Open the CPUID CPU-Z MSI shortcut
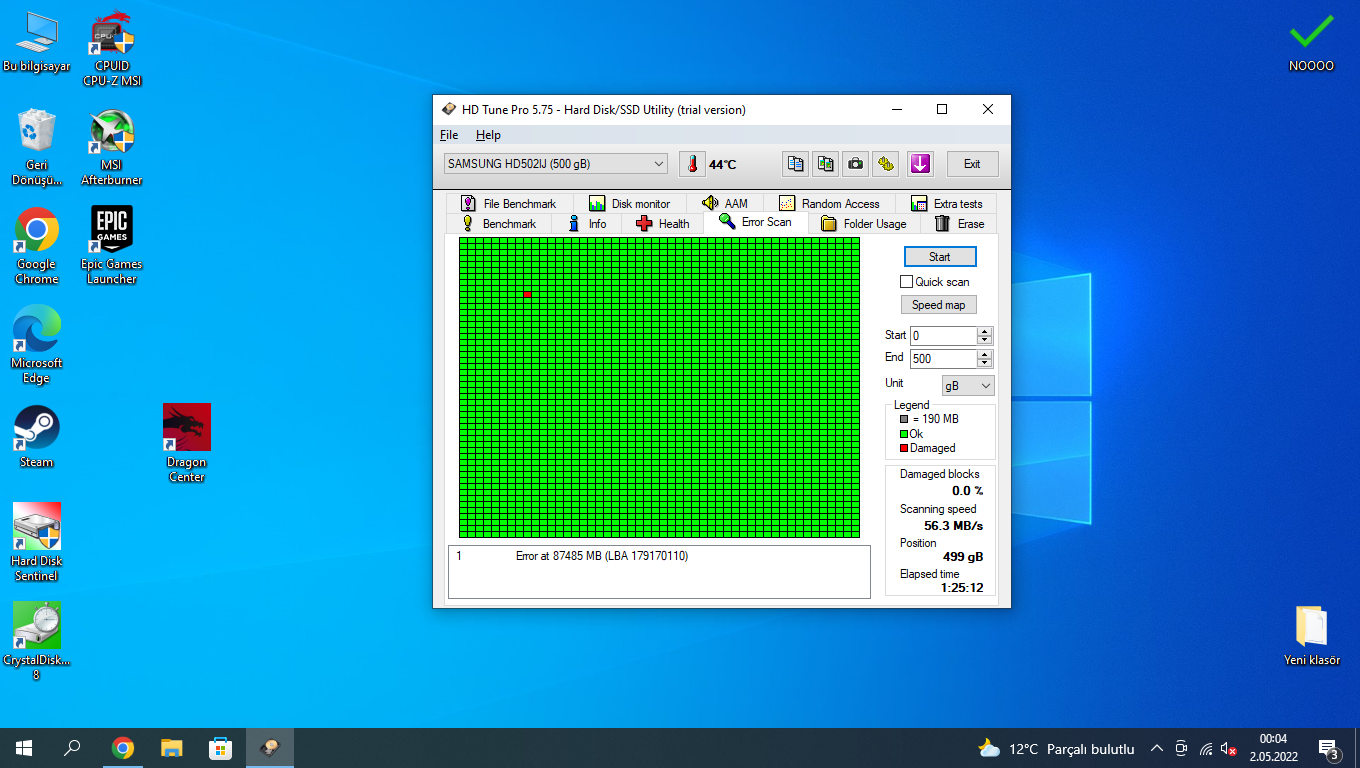Viewport: 1360px width, 768px height. point(112,48)
